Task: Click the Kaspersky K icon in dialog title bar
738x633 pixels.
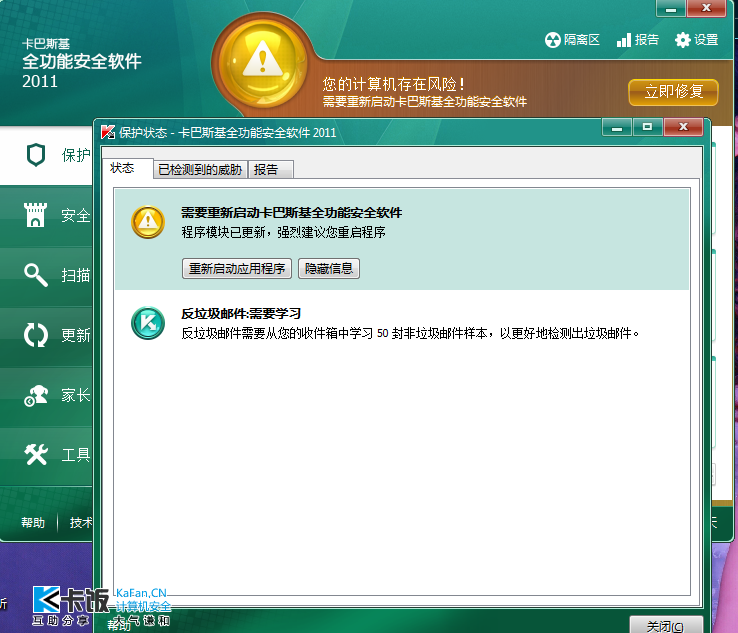Action: pos(108,132)
